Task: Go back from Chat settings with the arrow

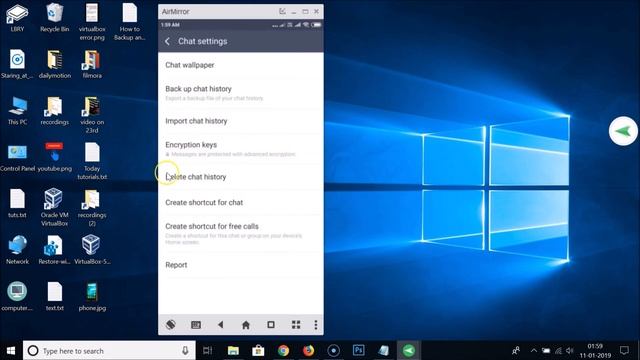Action: pos(167,41)
